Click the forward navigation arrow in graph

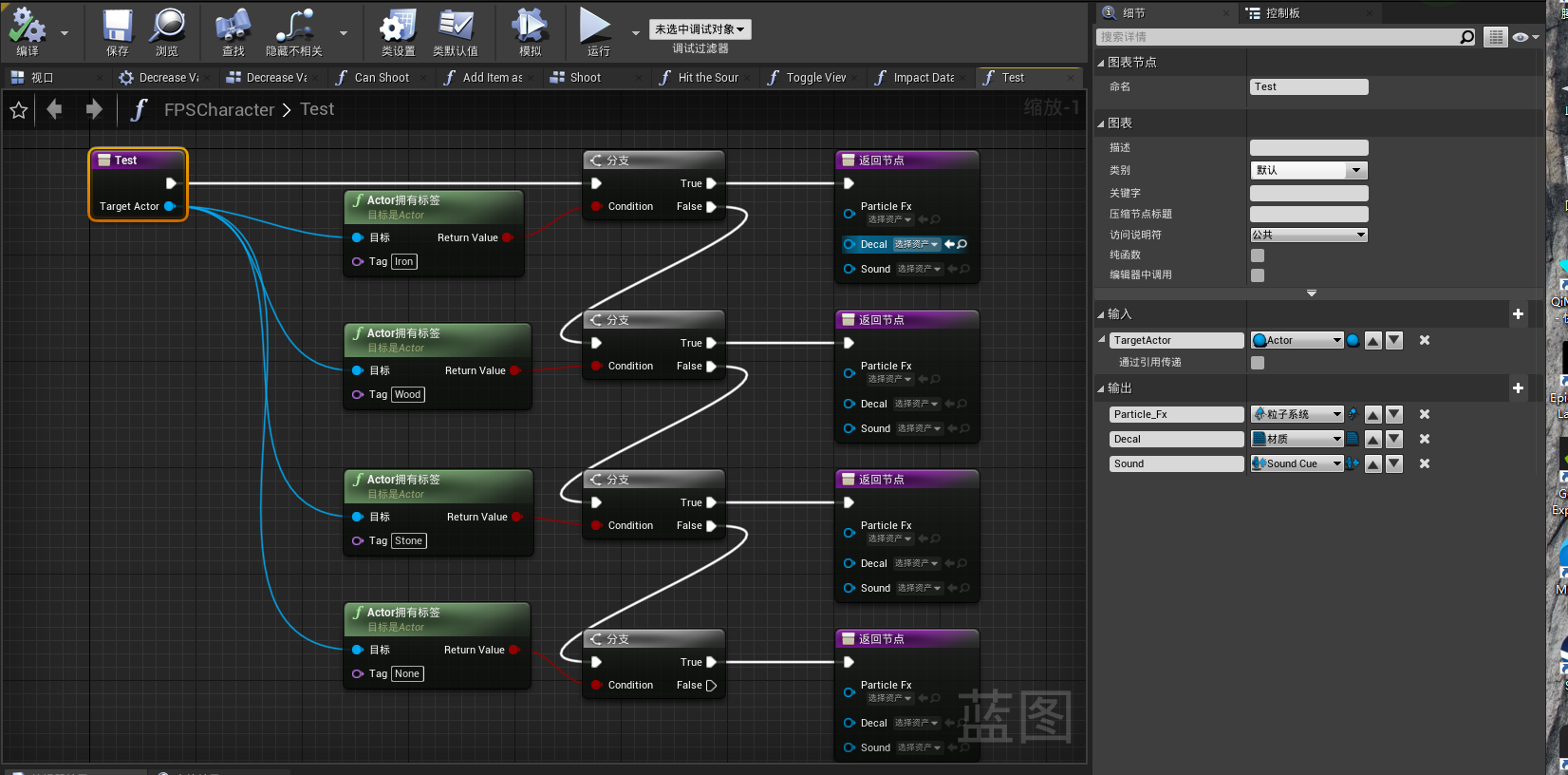pos(93,109)
